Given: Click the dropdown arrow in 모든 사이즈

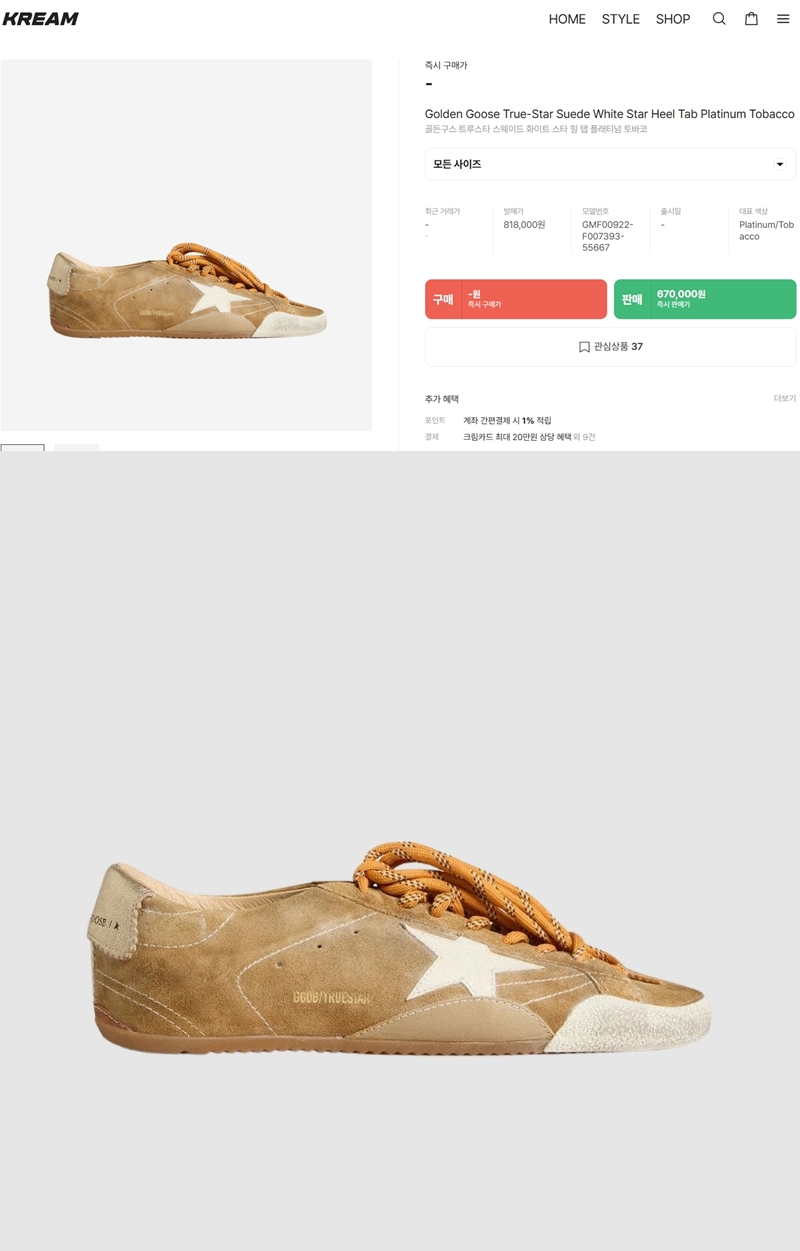Looking at the screenshot, I should (780, 164).
